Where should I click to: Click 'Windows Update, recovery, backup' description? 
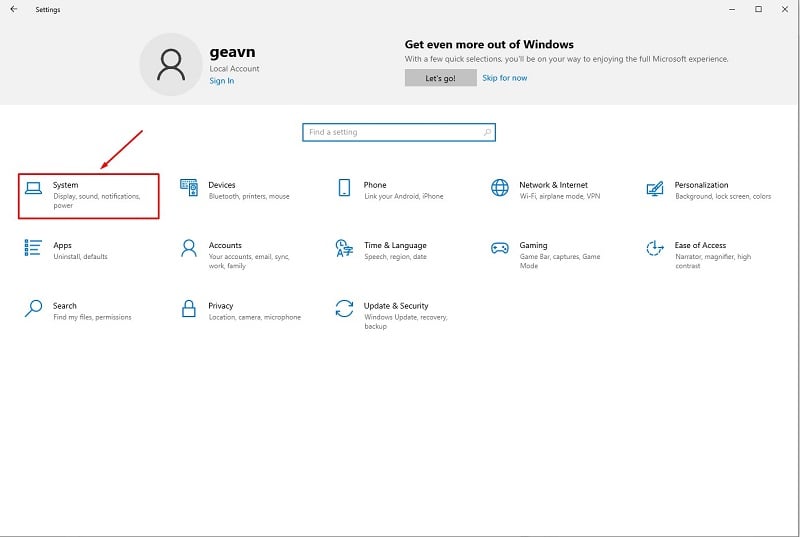(x=406, y=322)
